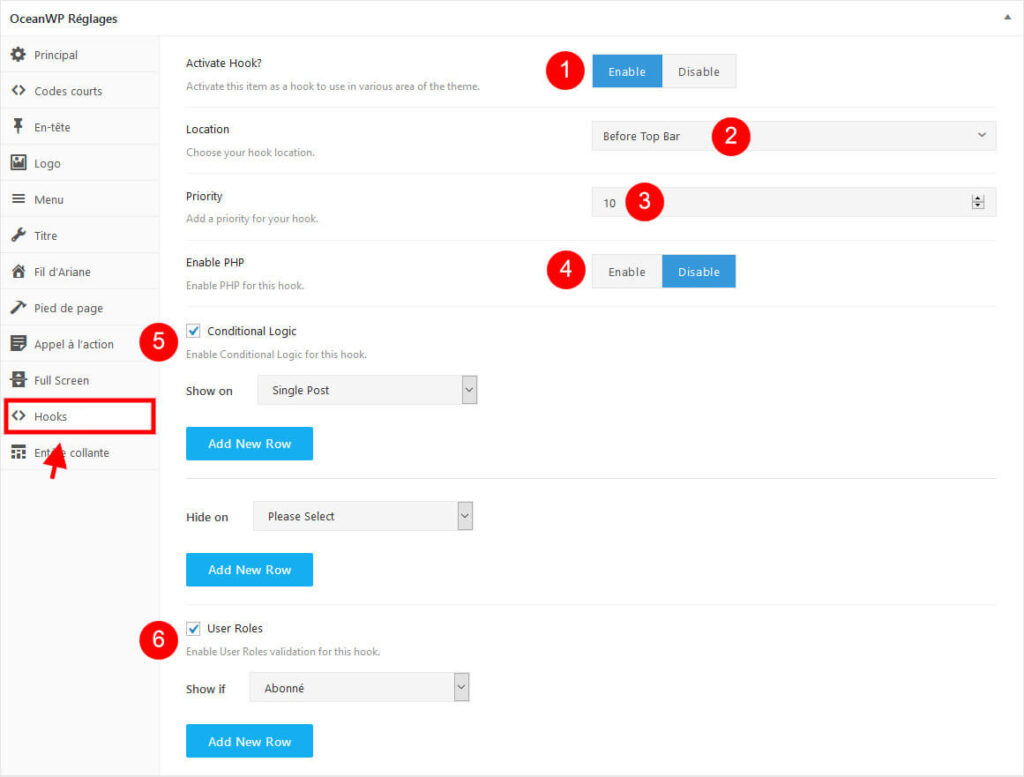Viewport: 1024px width, 777px height.
Task: Click the User Roles label text
Action: [234, 628]
